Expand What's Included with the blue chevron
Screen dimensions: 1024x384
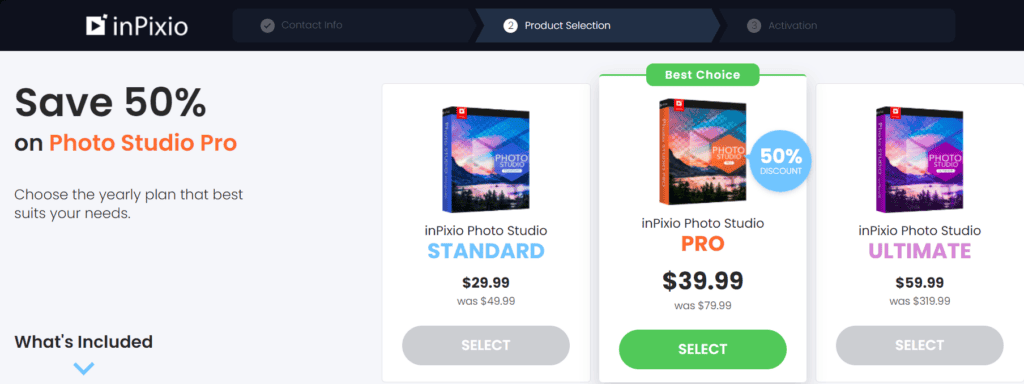click(84, 368)
